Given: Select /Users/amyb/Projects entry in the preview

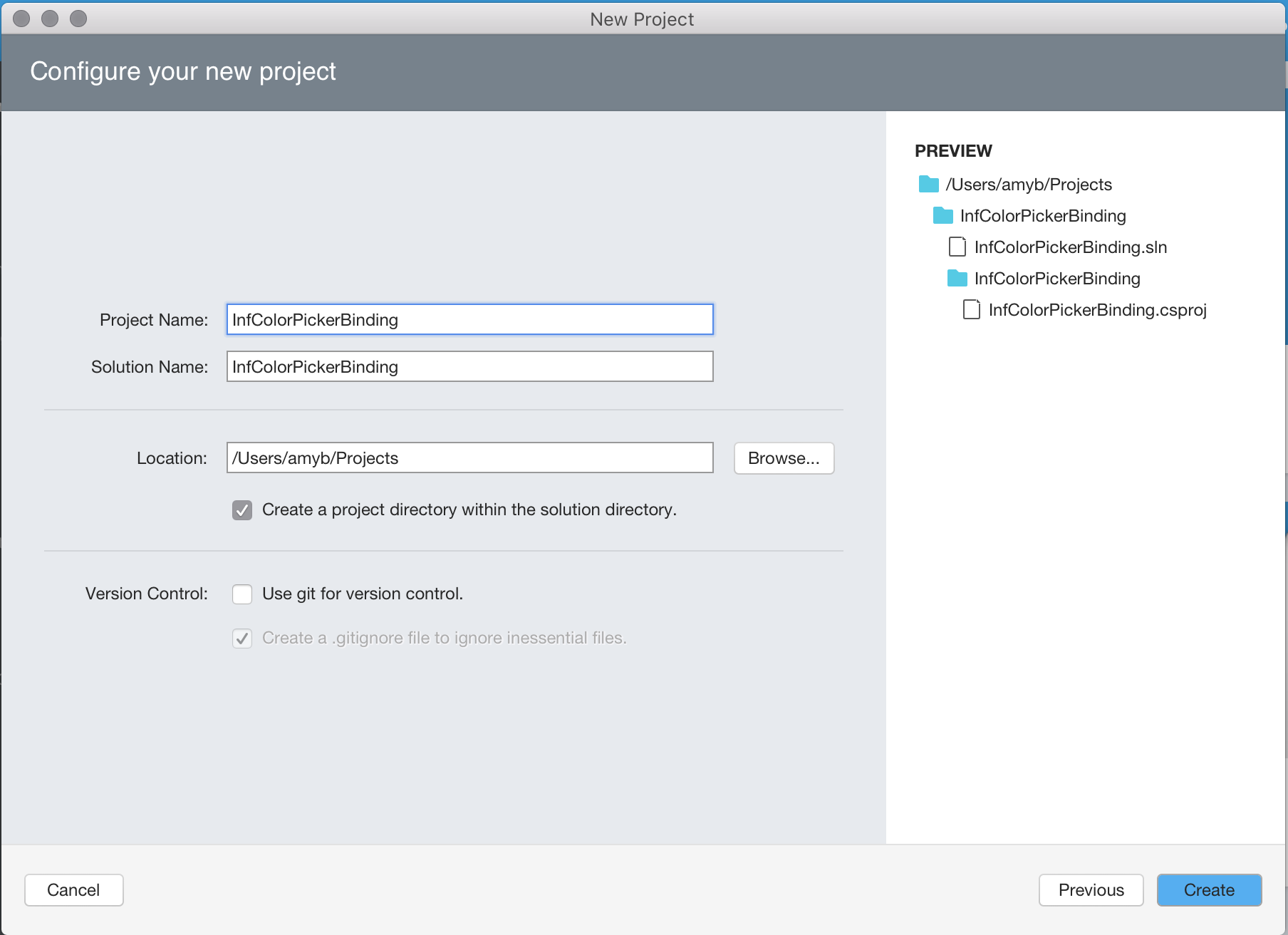Looking at the screenshot, I should tap(1028, 184).
